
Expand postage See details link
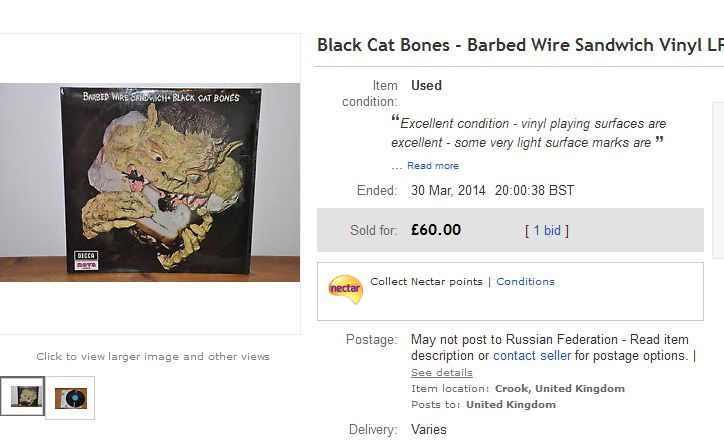[442, 373]
